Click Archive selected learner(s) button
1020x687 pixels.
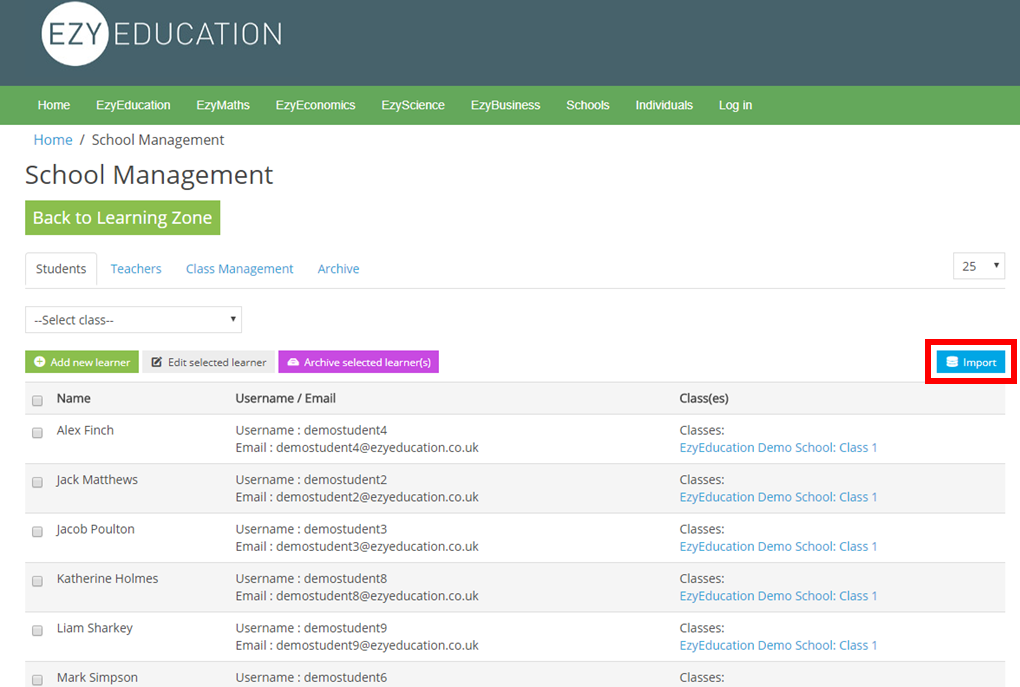point(358,362)
